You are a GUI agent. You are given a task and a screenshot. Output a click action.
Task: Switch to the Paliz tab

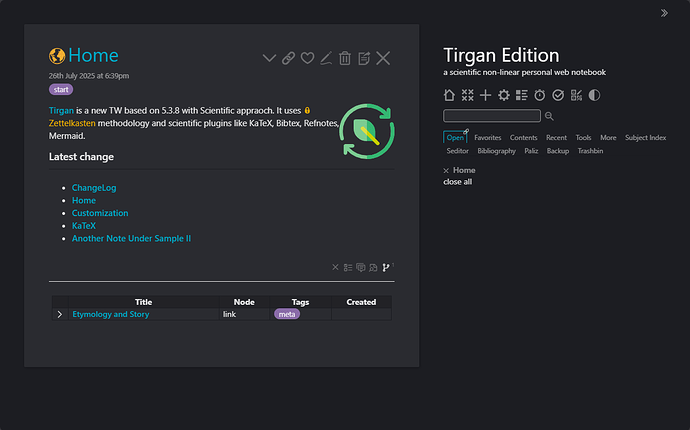click(x=531, y=151)
